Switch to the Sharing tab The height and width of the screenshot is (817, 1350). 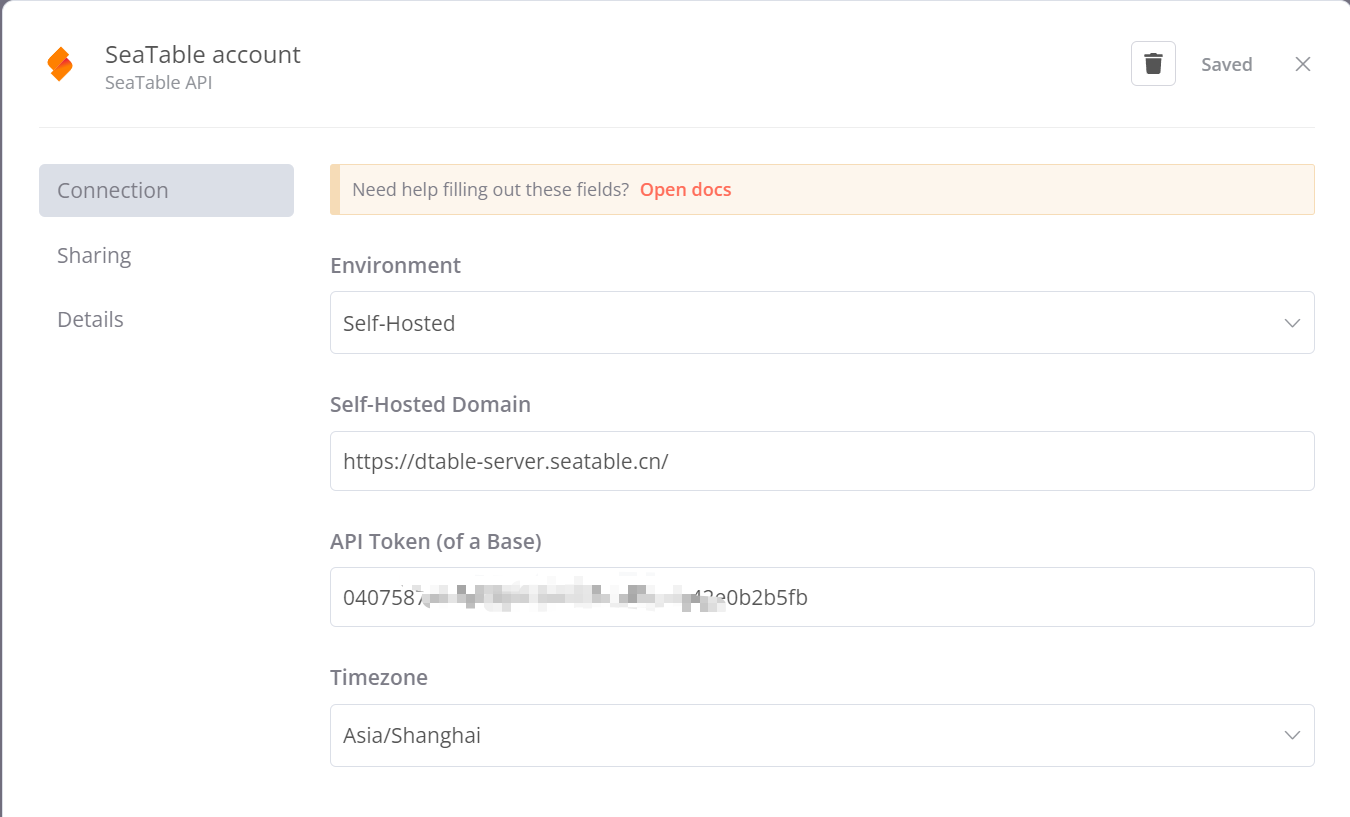point(94,255)
